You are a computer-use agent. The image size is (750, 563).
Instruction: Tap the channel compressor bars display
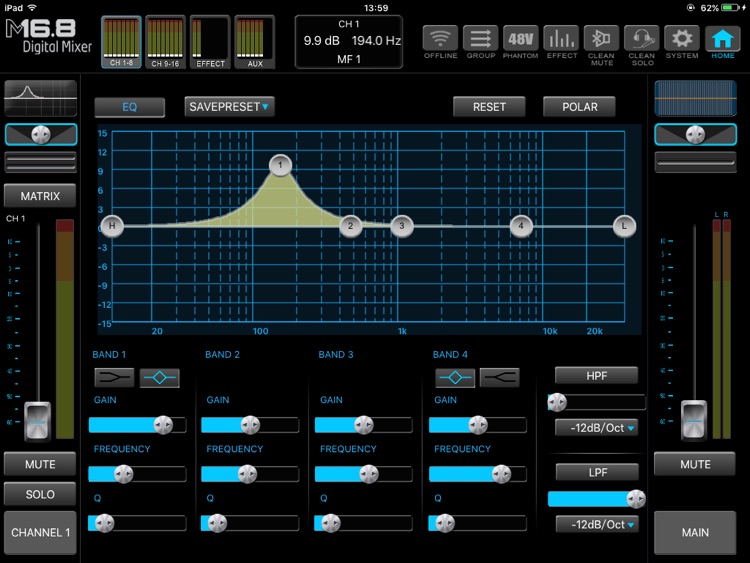pyautogui.click(x=41, y=162)
